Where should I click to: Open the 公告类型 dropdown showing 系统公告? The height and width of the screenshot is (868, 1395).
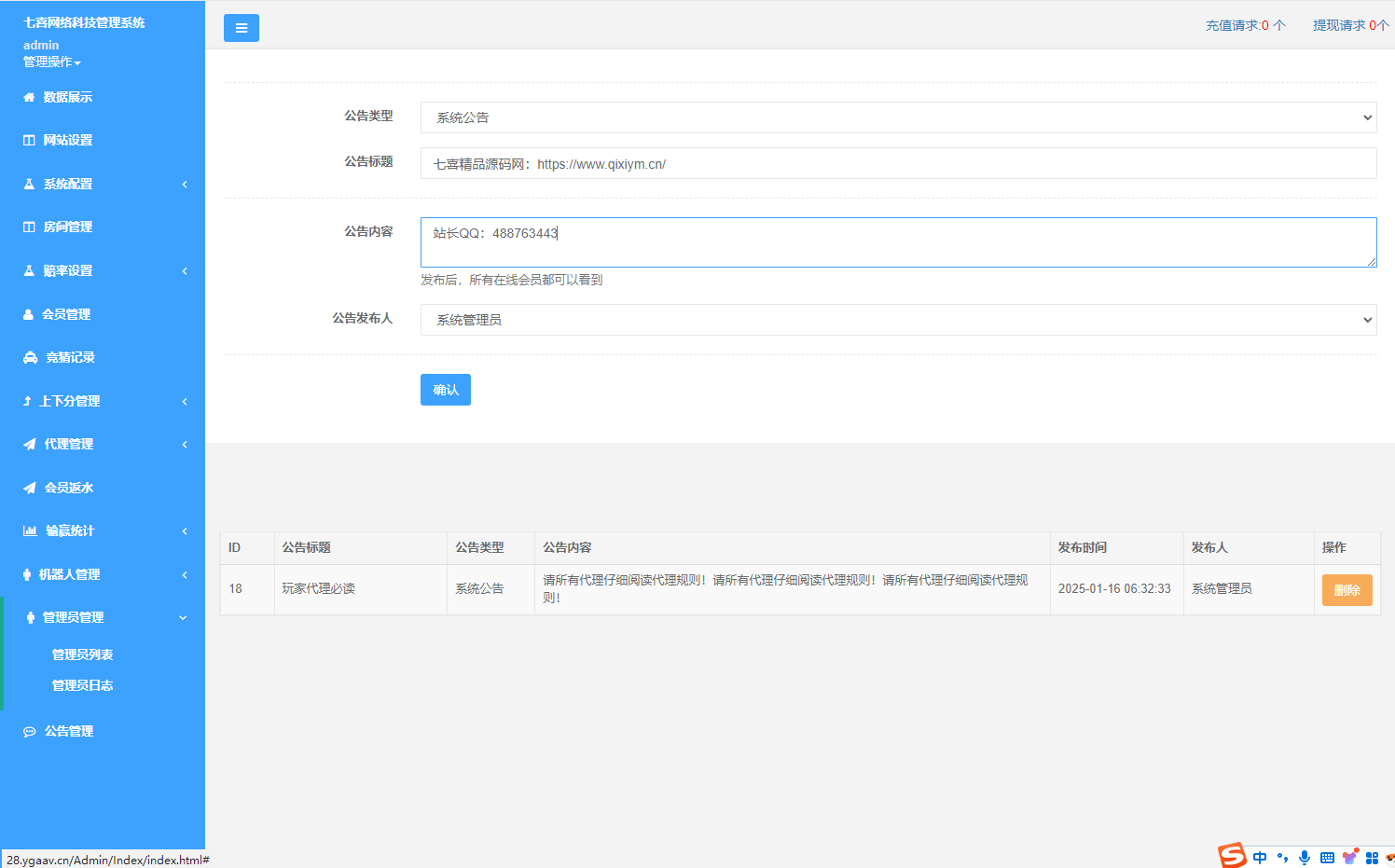pyautogui.click(x=898, y=117)
